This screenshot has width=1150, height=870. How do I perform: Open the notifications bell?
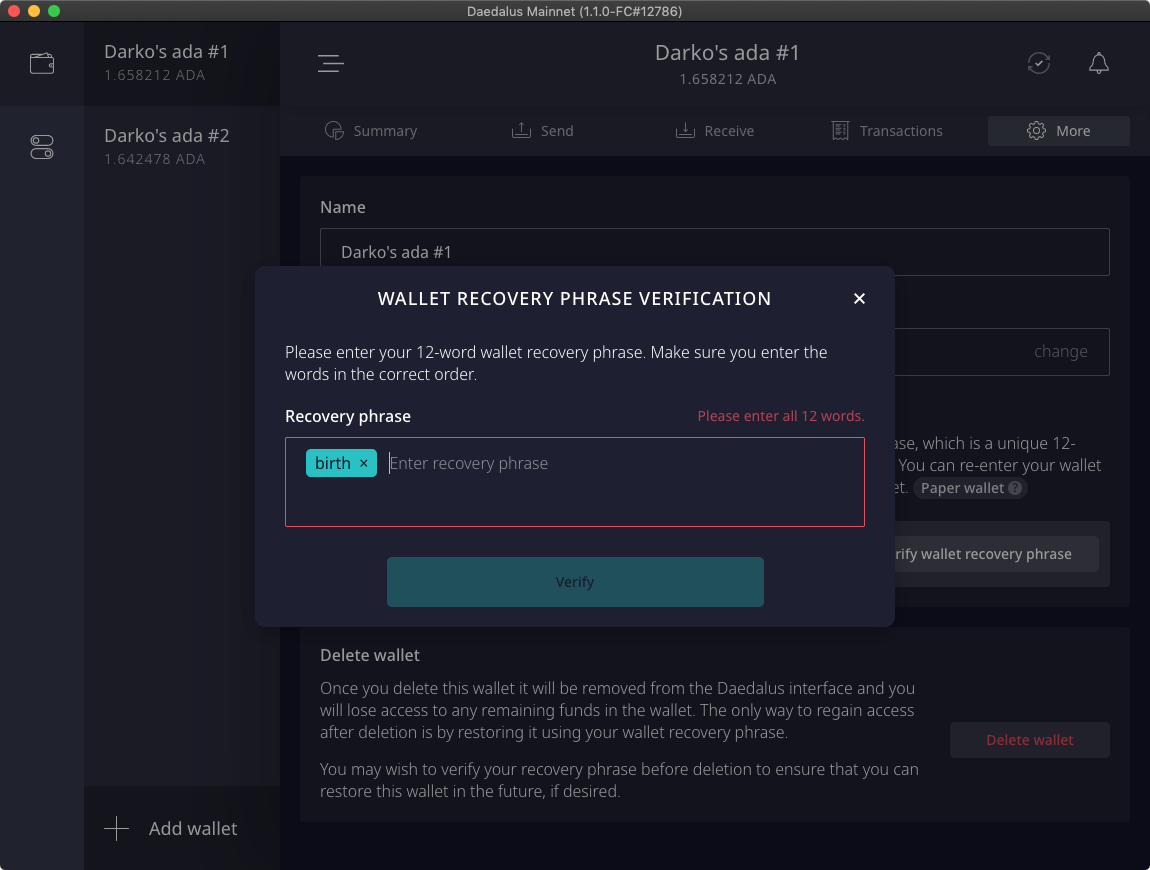click(1098, 64)
